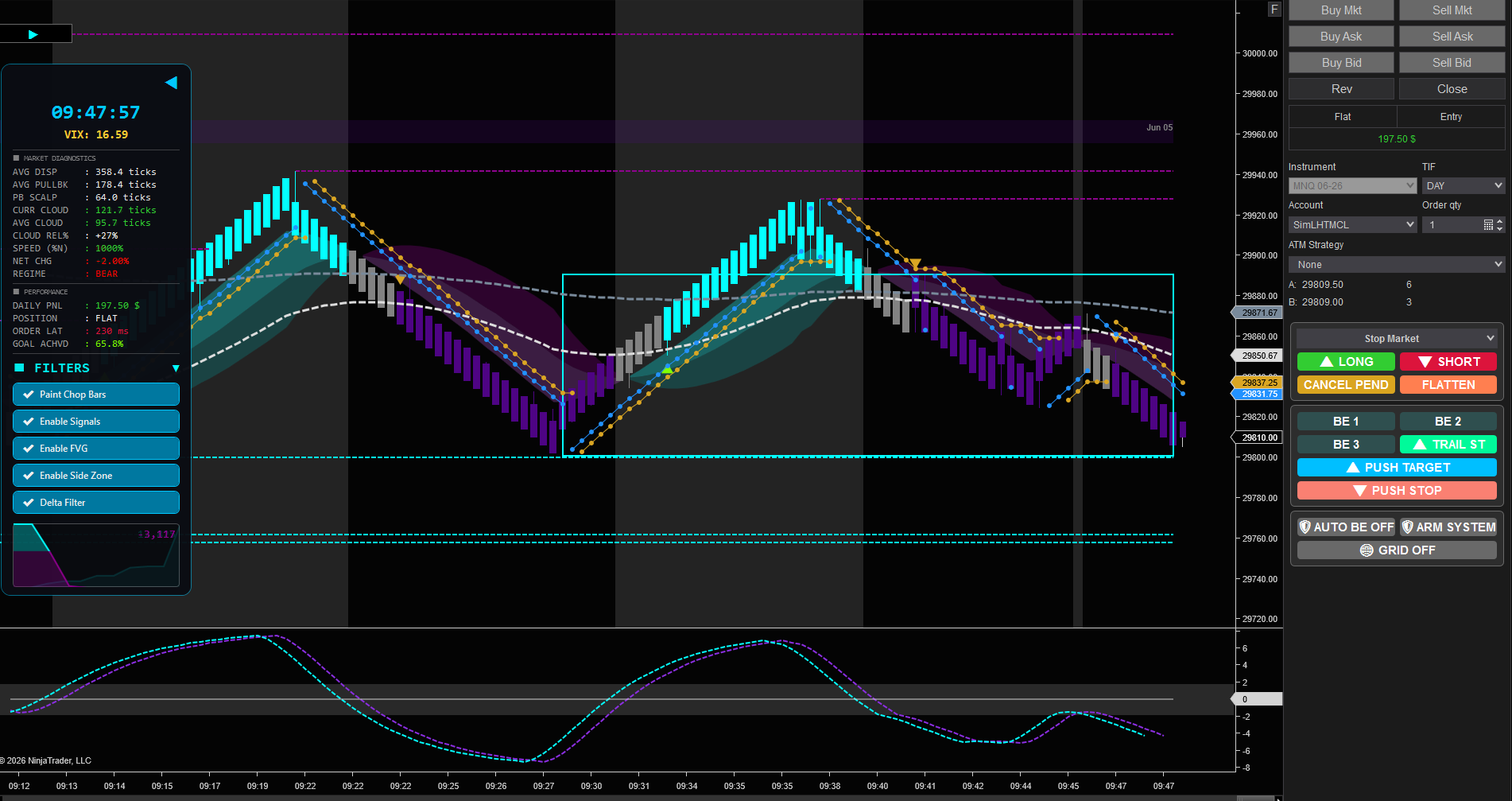Increase order qty with the up stepper
Image resolution: width=1512 pixels, height=801 pixels.
(1500, 221)
